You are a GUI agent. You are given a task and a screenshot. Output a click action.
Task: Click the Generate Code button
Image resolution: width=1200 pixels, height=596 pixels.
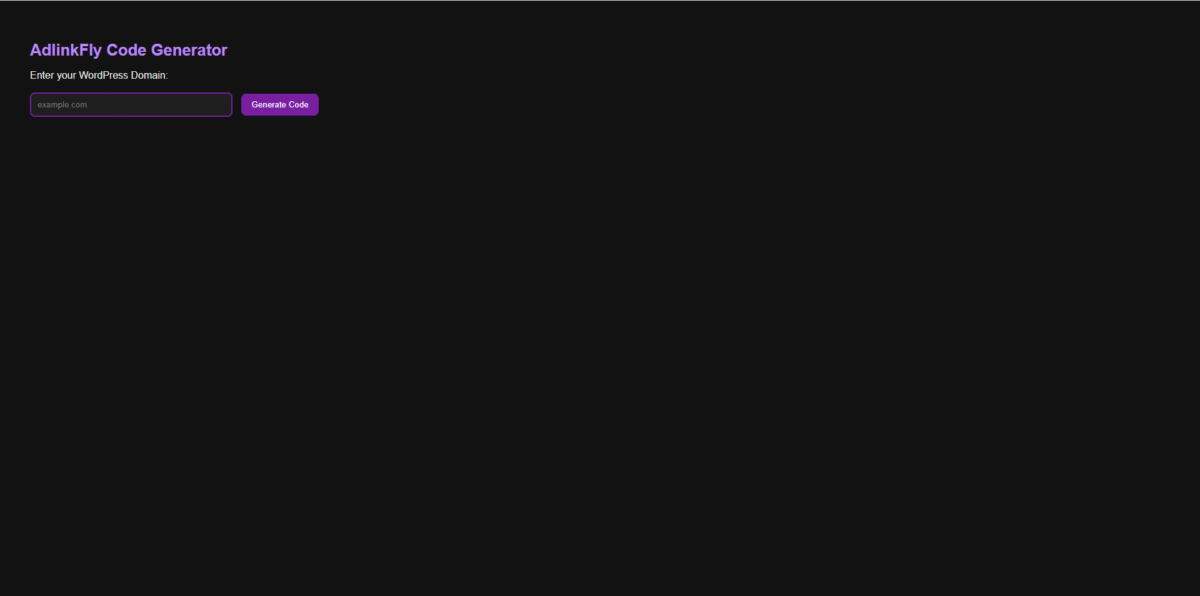(x=280, y=105)
